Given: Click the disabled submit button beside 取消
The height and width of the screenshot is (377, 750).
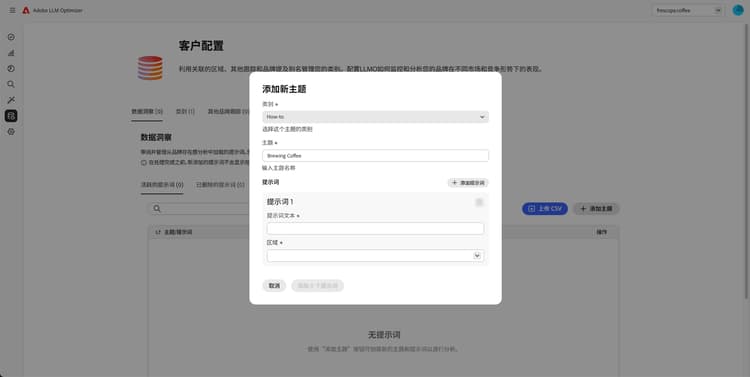Looking at the screenshot, I should click(318, 286).
